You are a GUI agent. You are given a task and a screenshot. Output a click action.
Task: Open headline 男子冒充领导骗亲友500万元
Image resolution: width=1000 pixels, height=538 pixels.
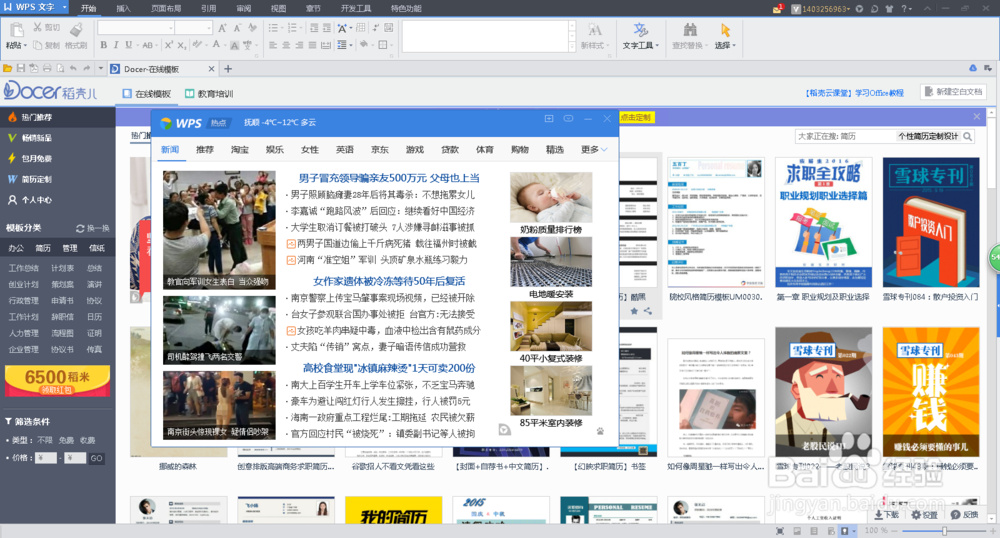389,178
